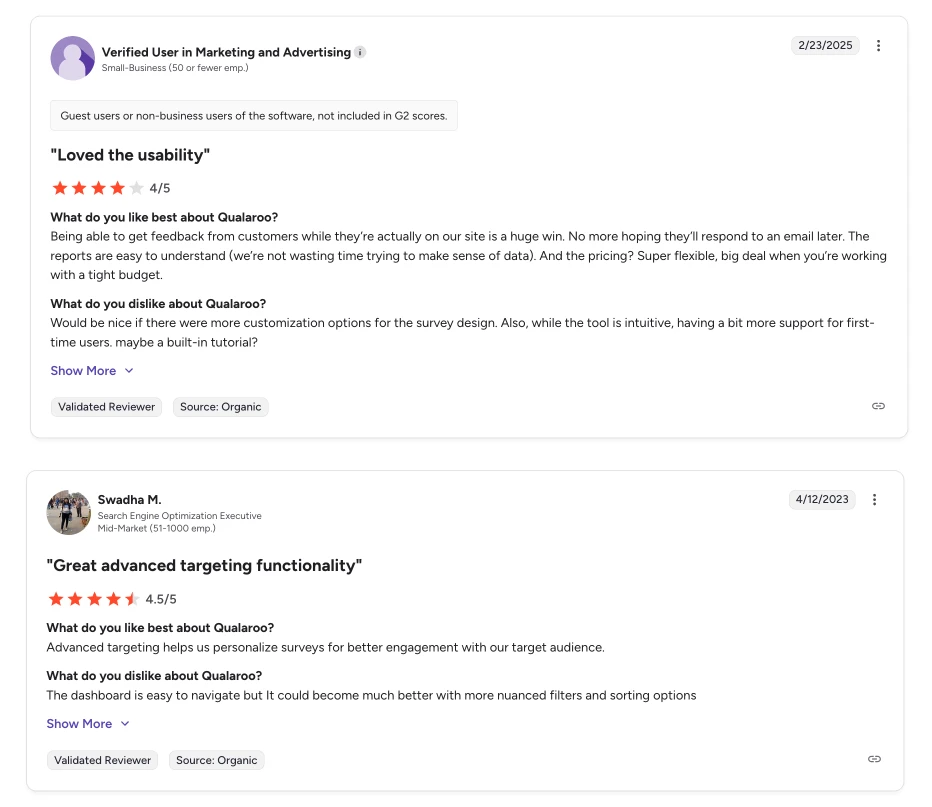
Task: Click the fifth star on the 4/5 rating
Action: pyautogui.click(x=137, y=187)
